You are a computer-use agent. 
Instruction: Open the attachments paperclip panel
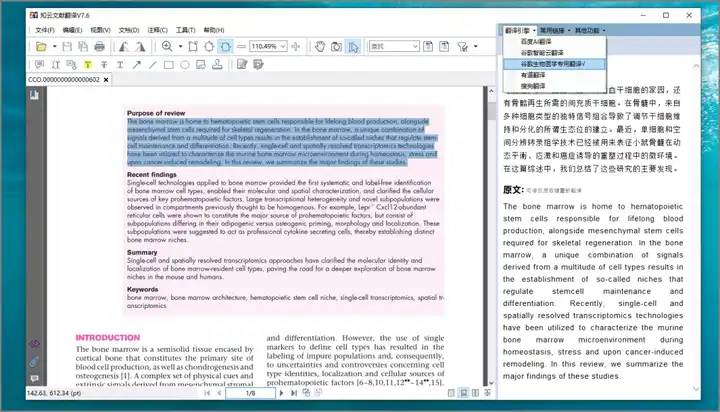click(34, 361)
